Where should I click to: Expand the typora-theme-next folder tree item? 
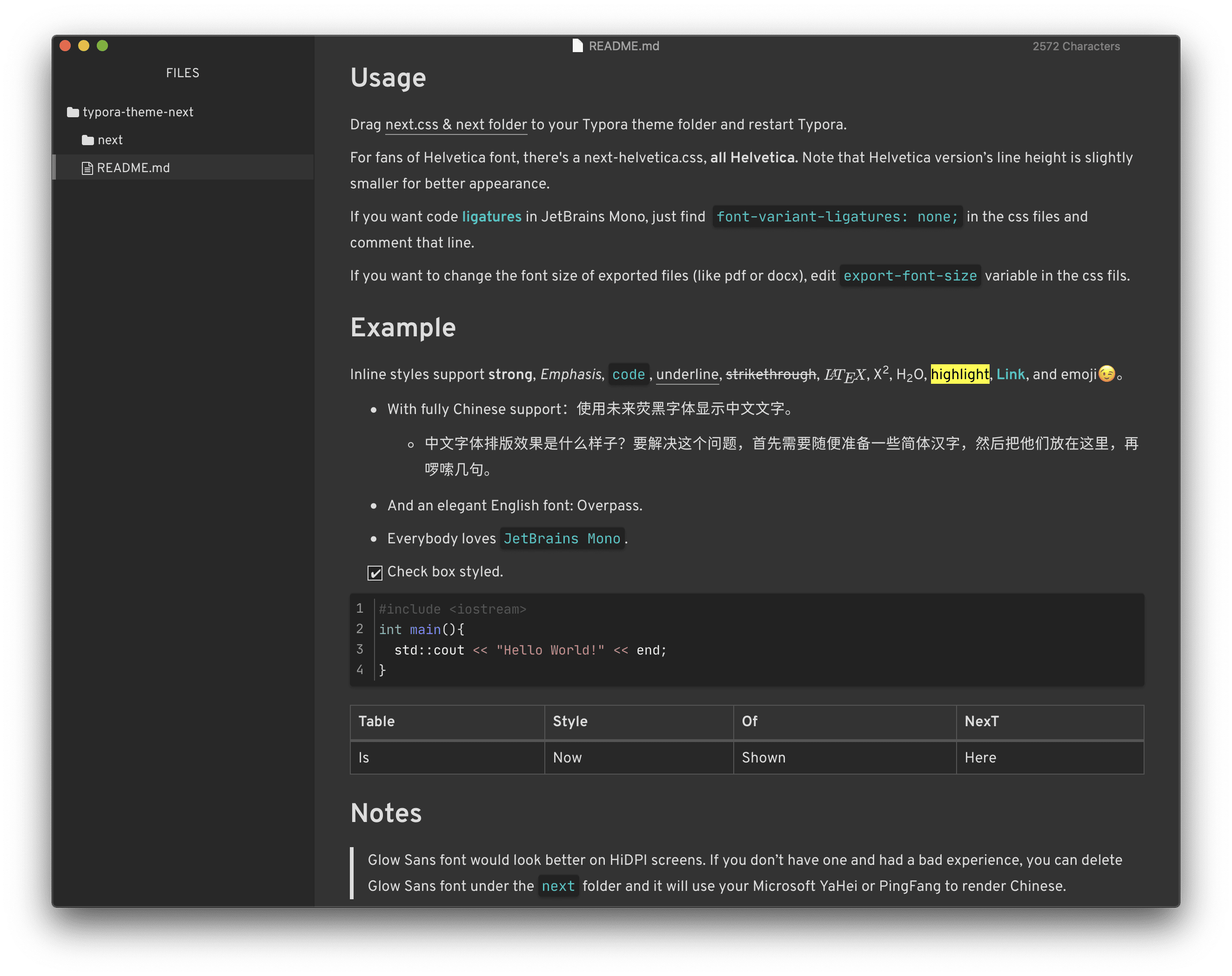tap(138, 112)
